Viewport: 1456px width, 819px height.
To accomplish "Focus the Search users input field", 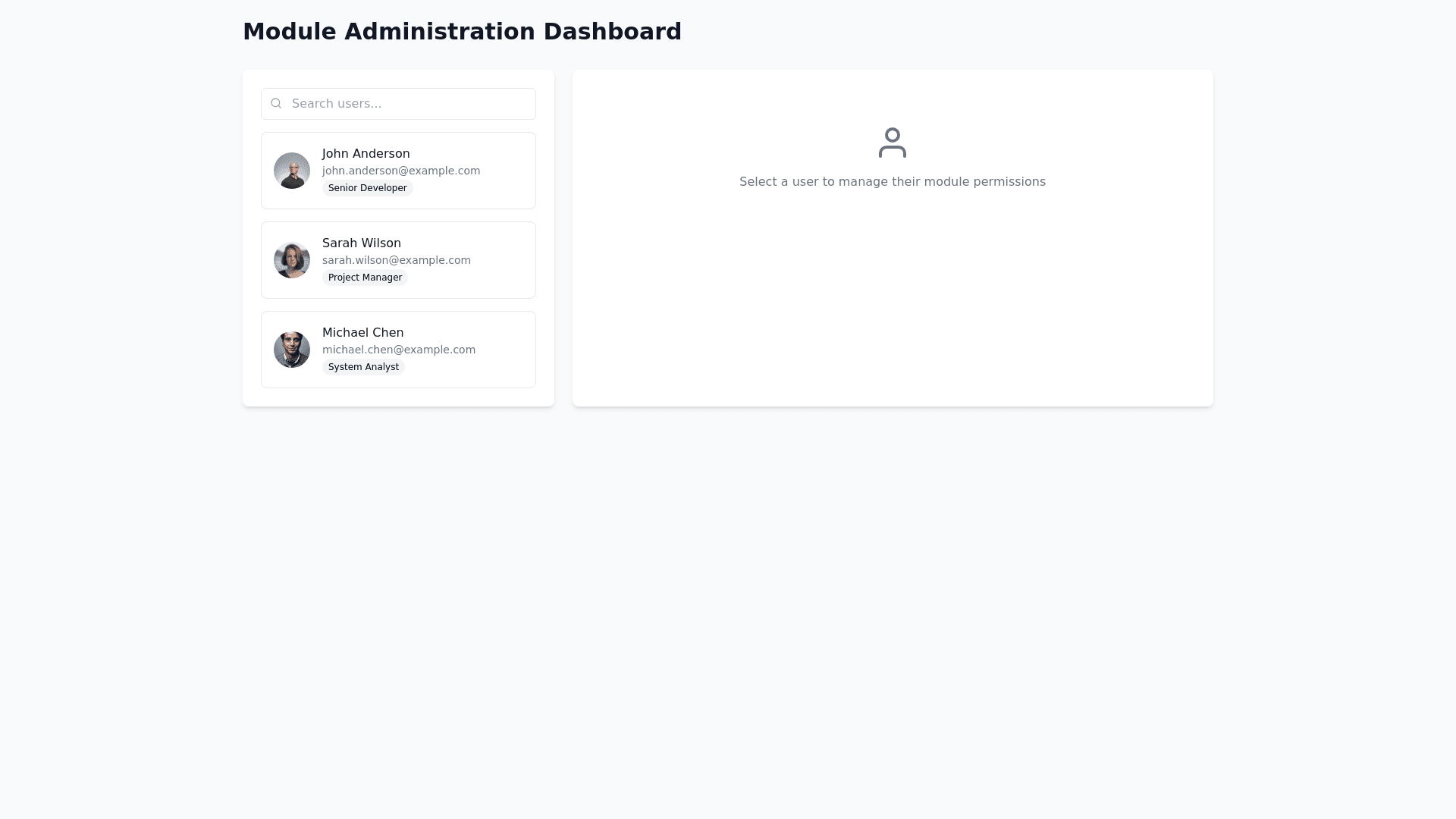I will [409, 104].
